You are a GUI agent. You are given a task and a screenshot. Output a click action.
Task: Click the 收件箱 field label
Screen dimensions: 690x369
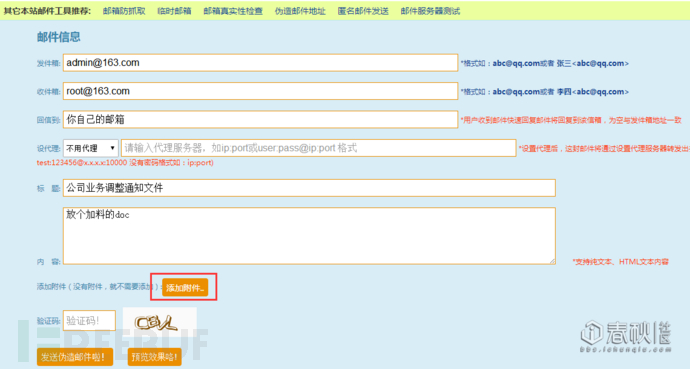pos(48,92)
